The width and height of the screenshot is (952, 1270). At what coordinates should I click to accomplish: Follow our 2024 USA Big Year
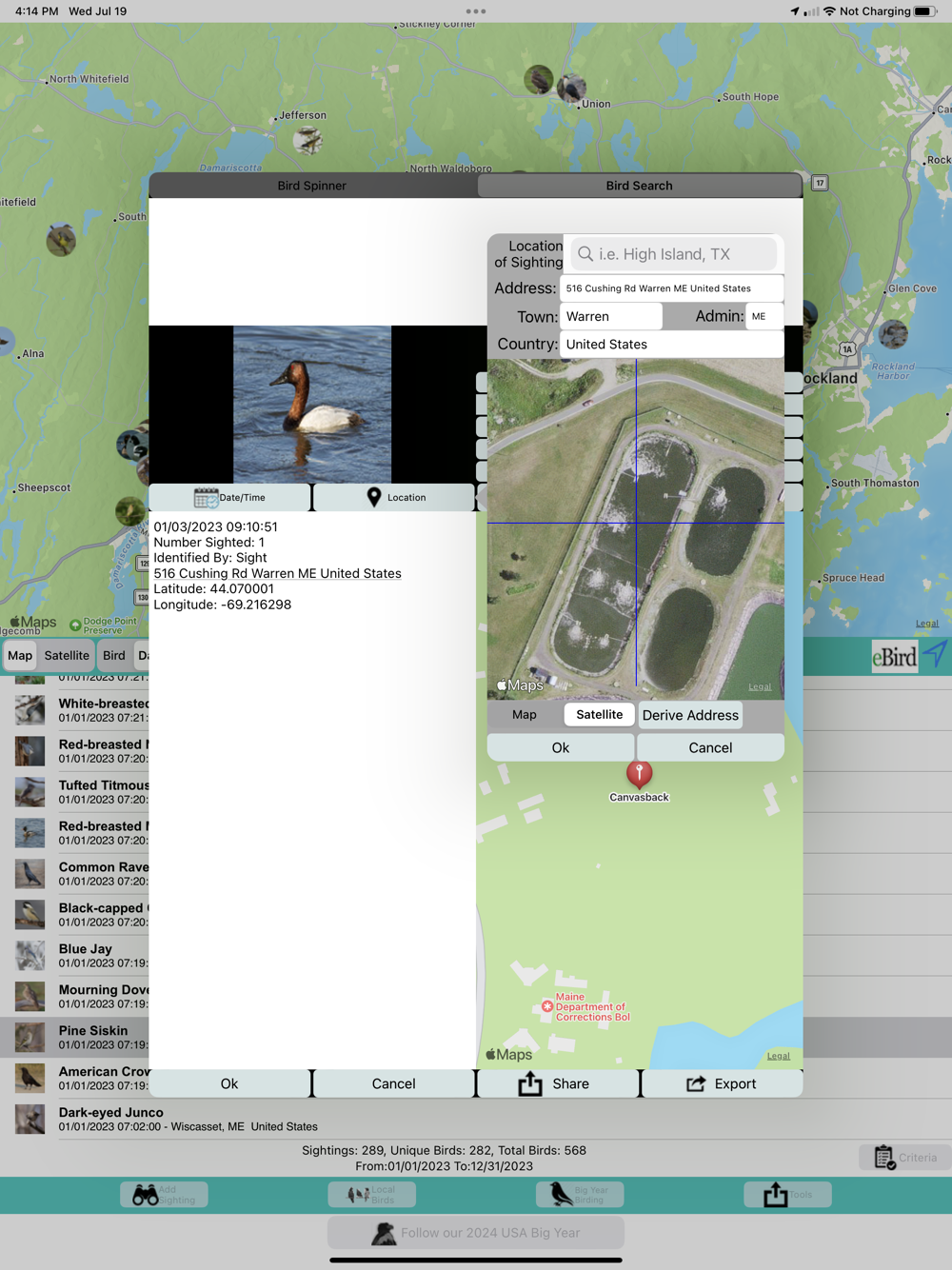pyautogui.click(x=476, y=1232)
